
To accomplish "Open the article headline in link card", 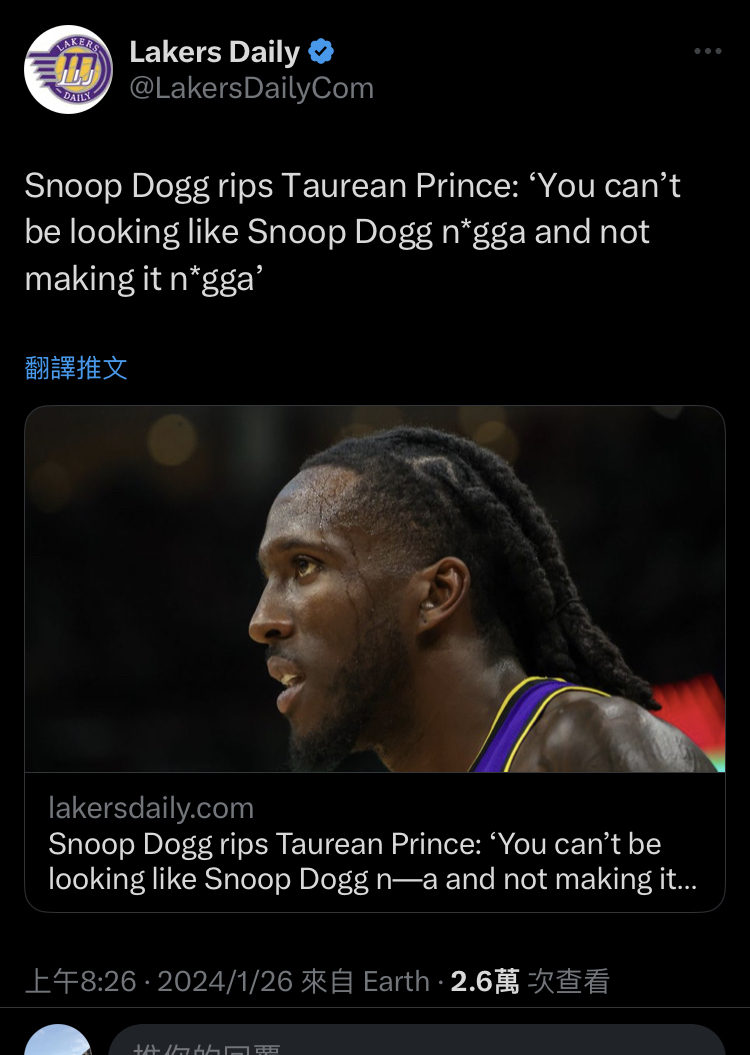I will [x=372, y=861].
